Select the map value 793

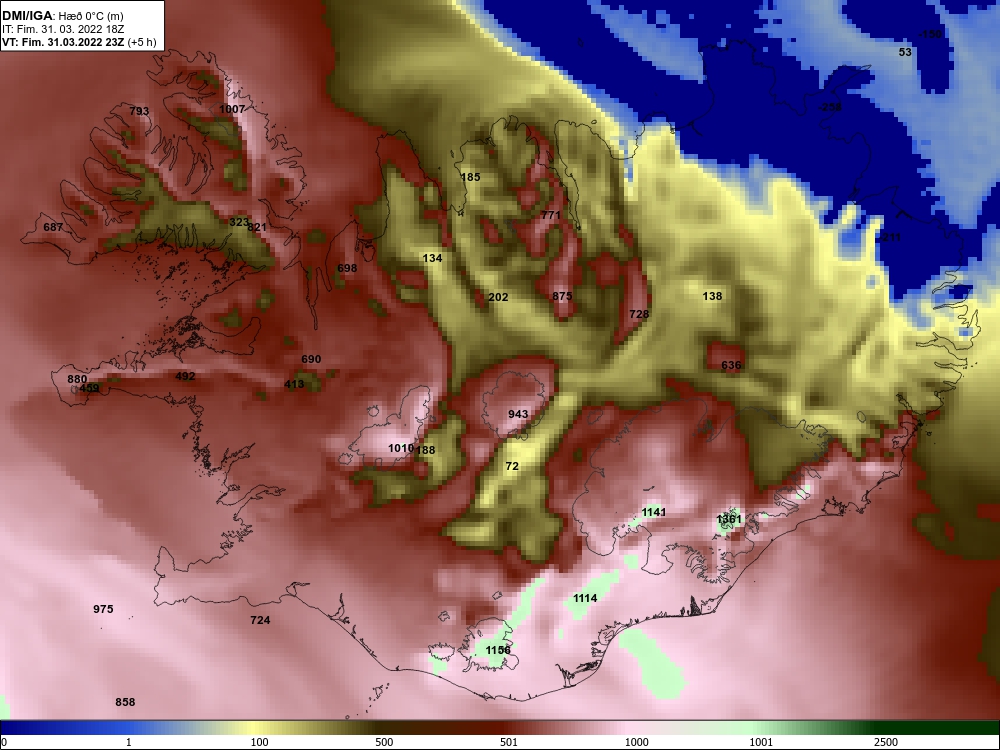pyautogui.click(x=139, y=111)
